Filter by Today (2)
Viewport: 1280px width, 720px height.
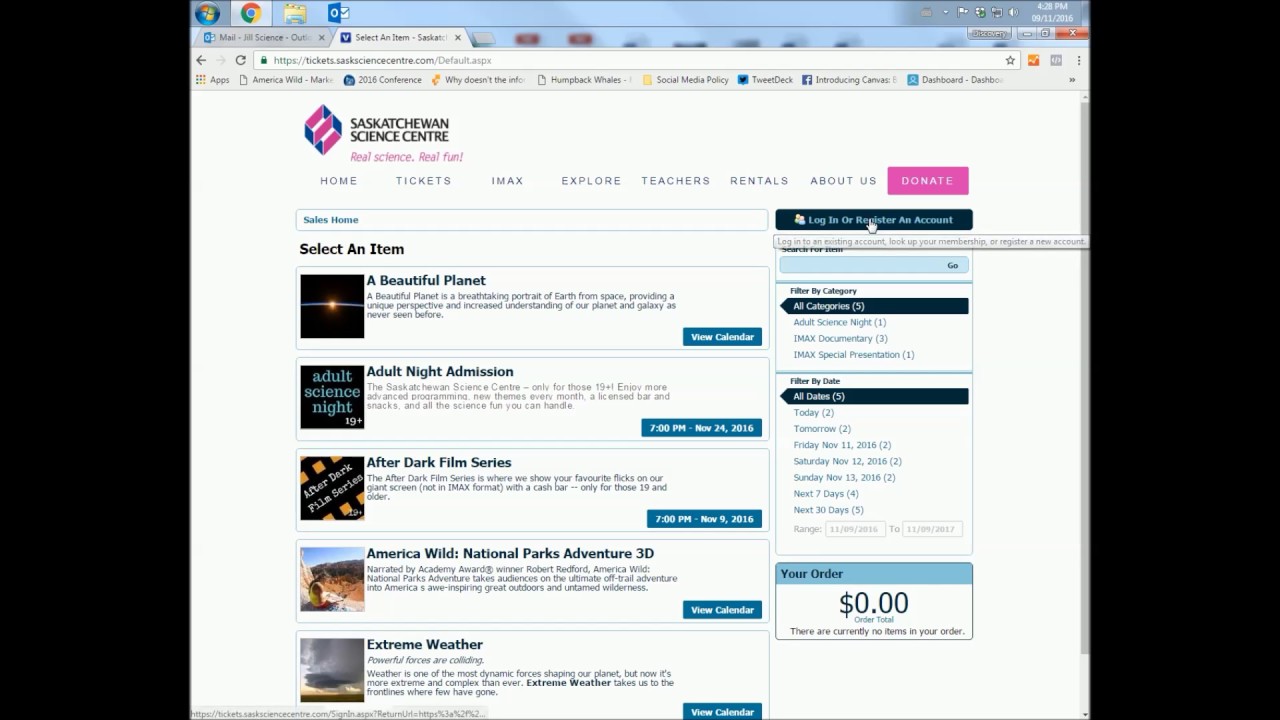(x=814, y=412)
